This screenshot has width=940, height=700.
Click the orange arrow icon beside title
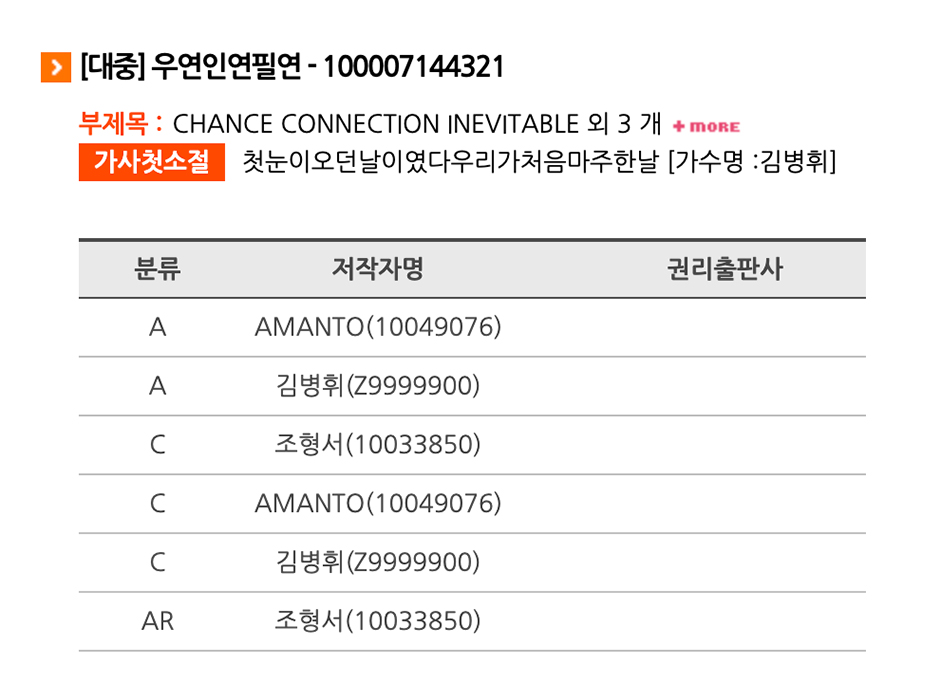tap(56, 67)
